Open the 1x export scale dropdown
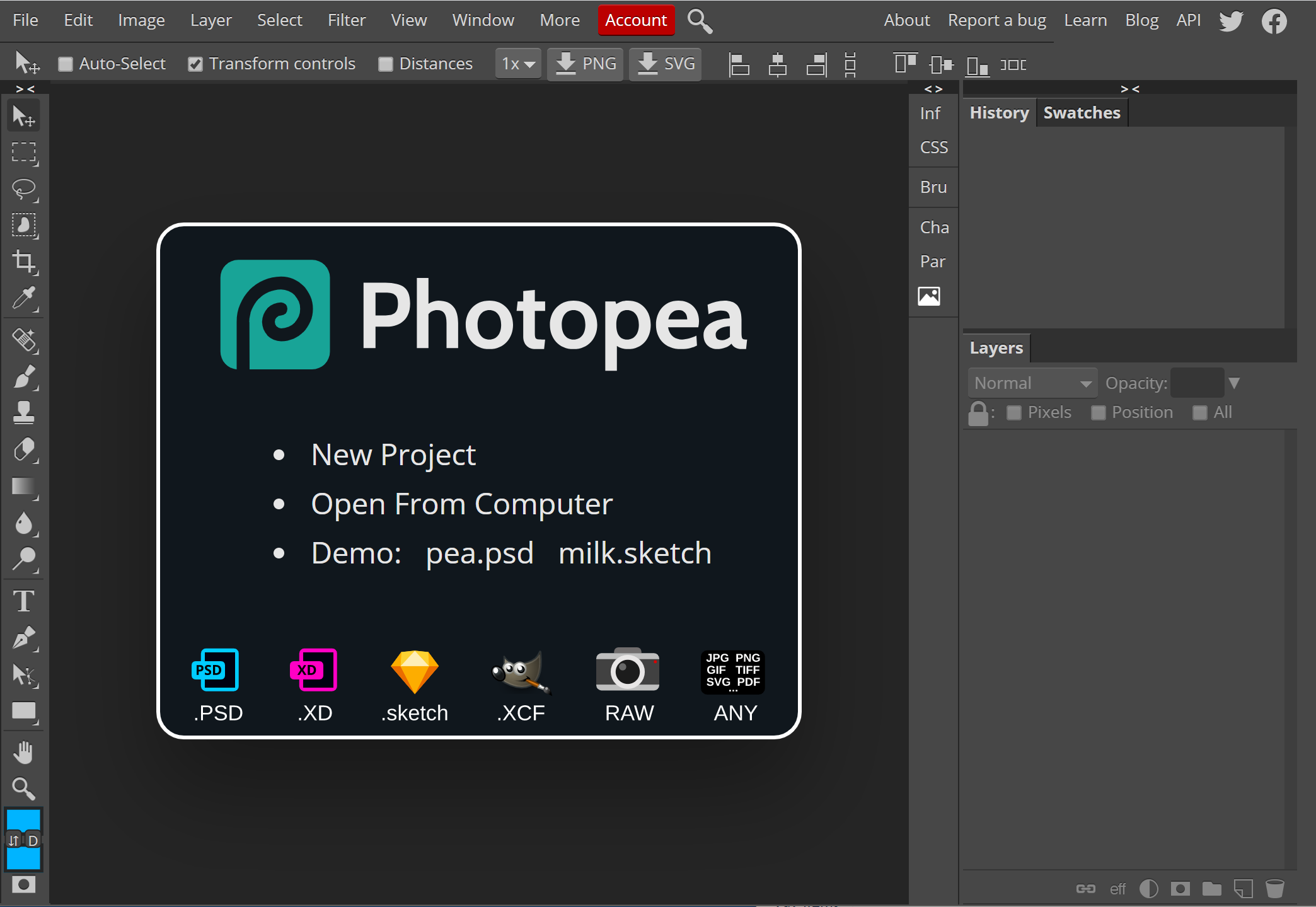This screenshot has width=1316, height=907. pyautogui.click(x=518, y=64)
